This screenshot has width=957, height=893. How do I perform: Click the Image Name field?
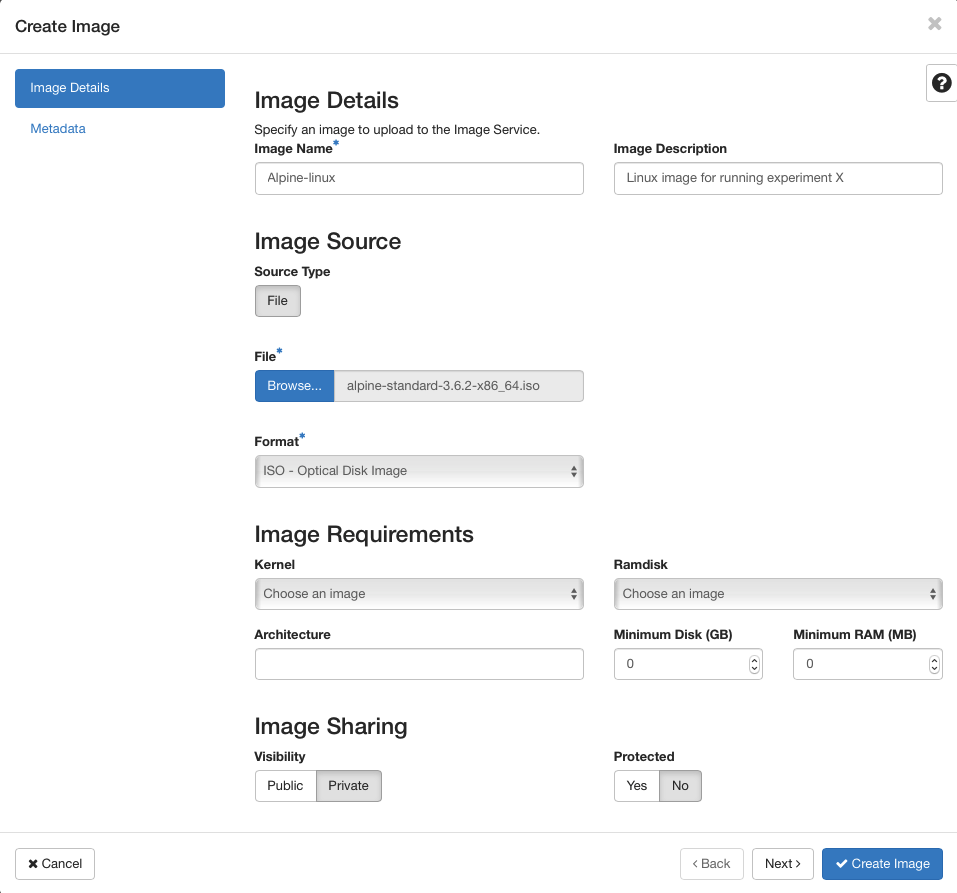419,178
